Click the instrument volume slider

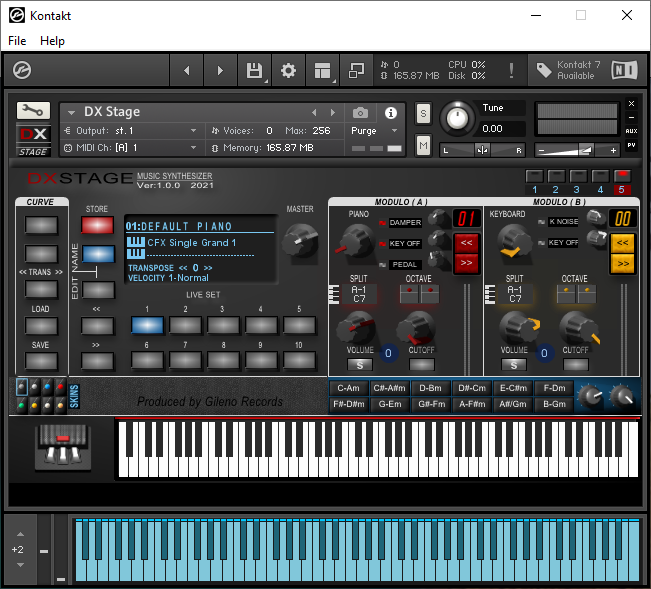(577, 150)
